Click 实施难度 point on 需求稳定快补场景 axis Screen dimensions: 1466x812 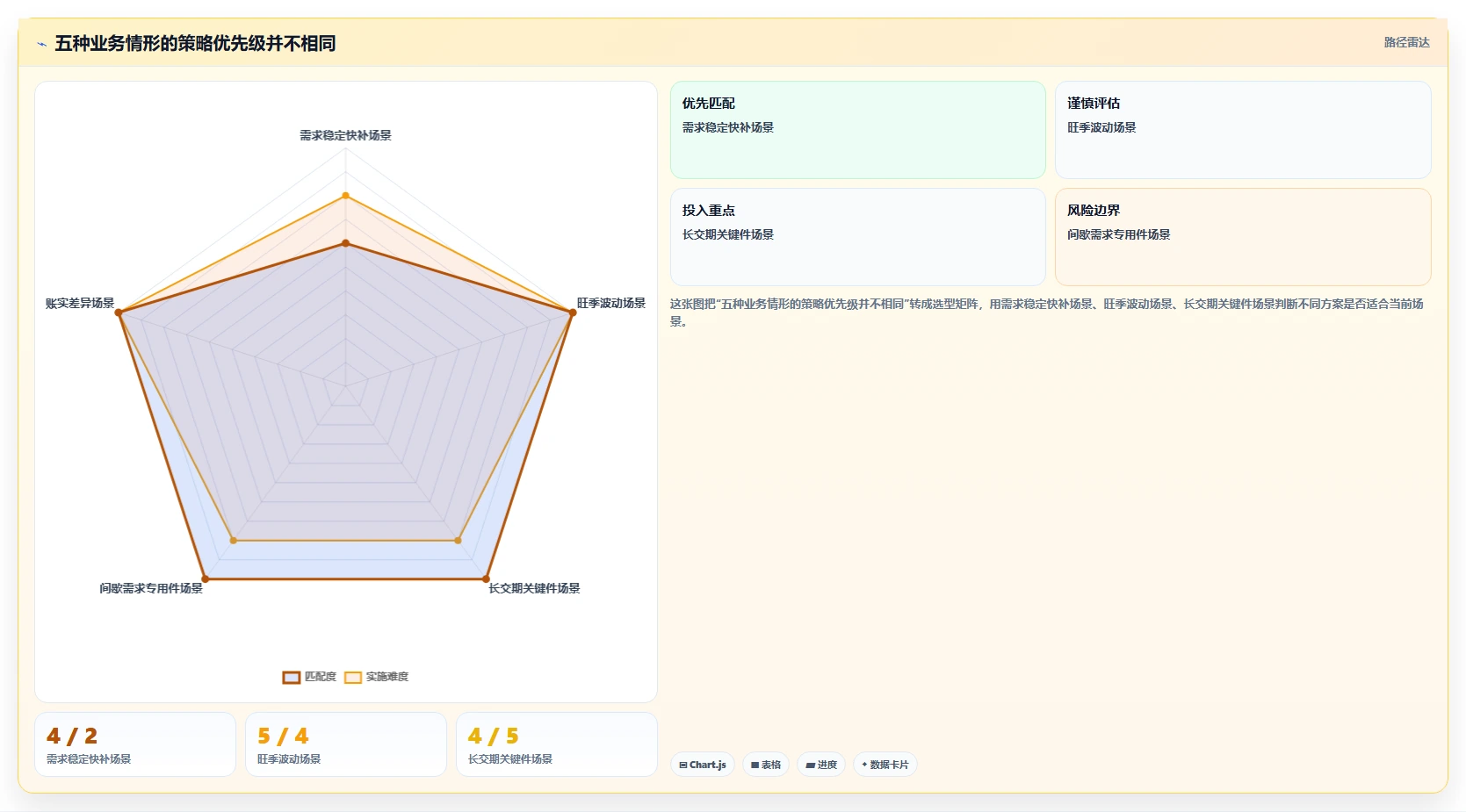[345, 196]
